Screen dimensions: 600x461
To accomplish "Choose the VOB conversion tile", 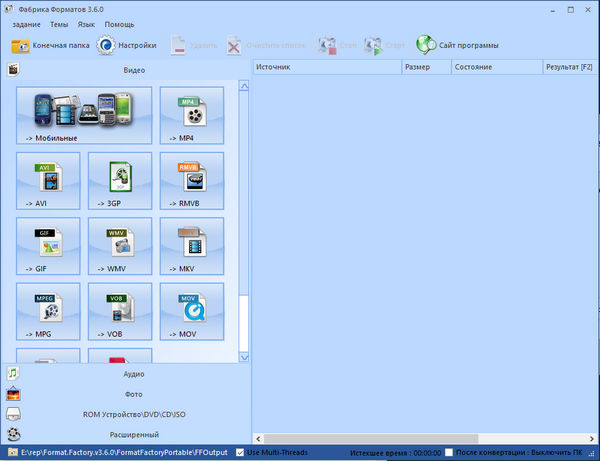I will click(x=120, y=311).
